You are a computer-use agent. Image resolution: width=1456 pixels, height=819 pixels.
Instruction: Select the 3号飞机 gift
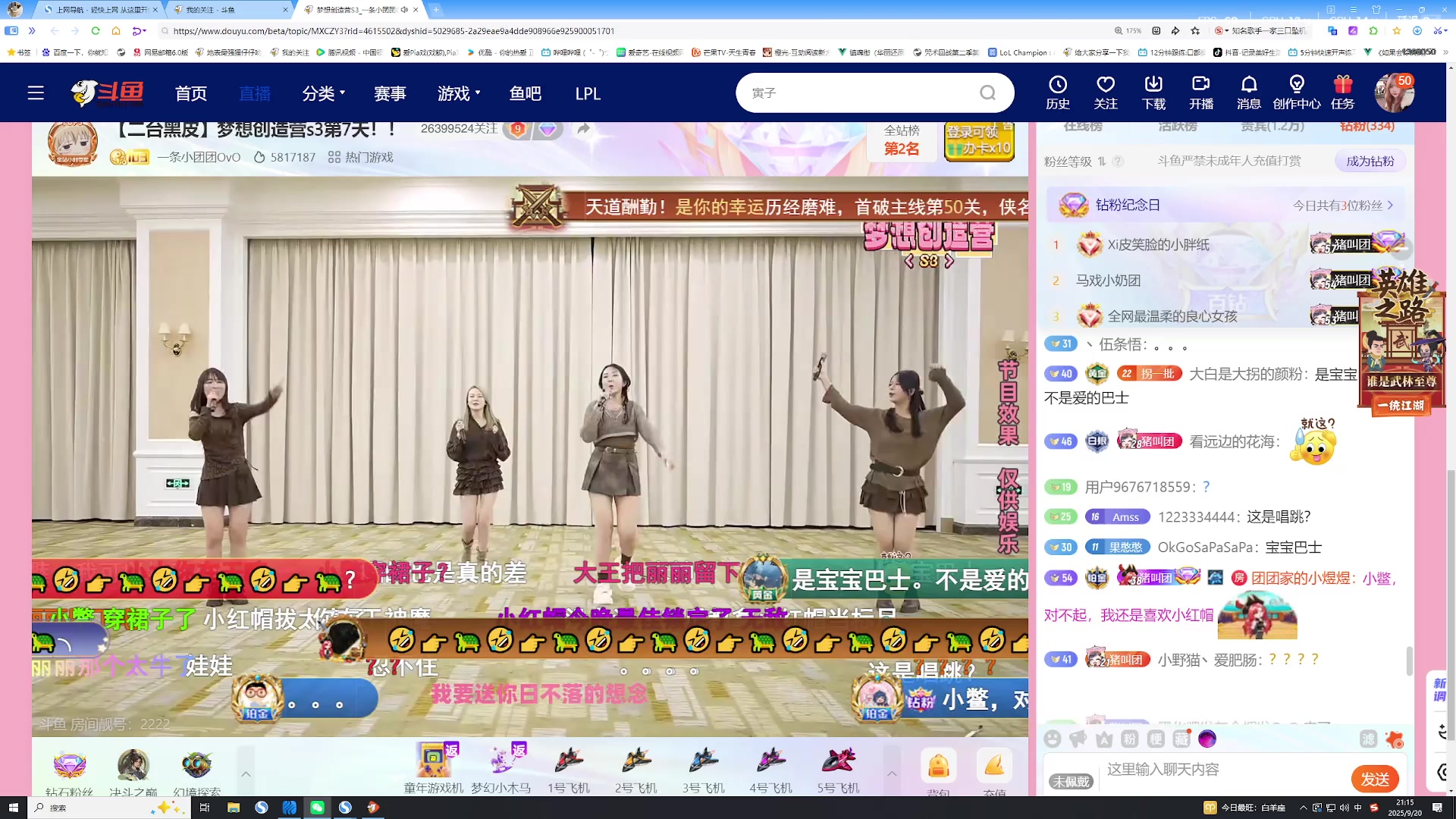click(704, 768)
